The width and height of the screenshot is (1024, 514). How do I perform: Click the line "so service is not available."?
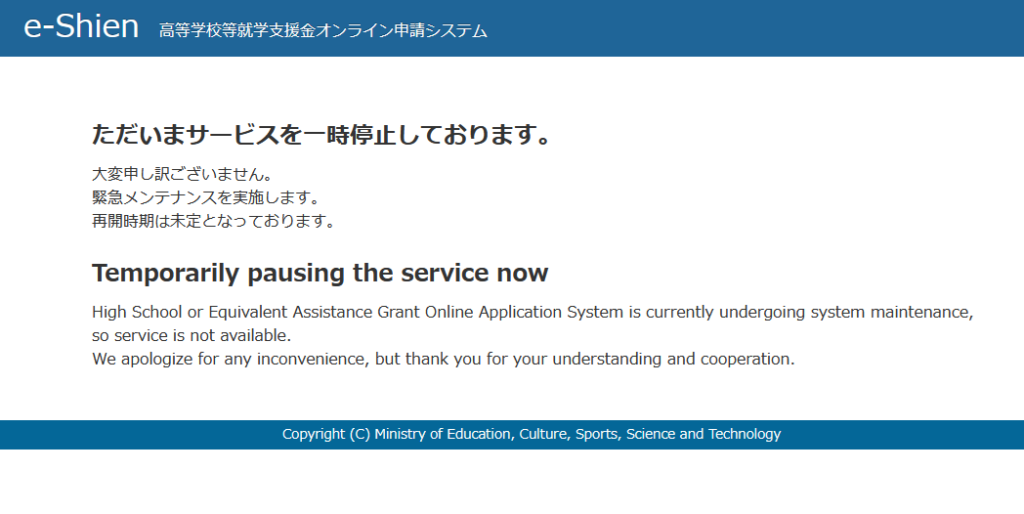coord(191,335)
